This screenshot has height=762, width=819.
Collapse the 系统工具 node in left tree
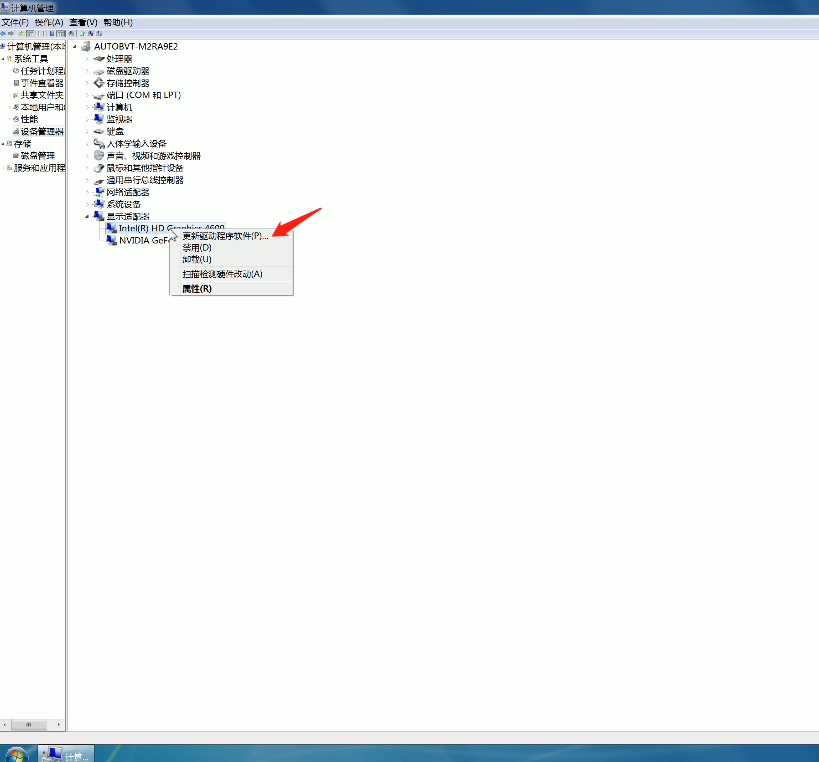pos(3,59)
